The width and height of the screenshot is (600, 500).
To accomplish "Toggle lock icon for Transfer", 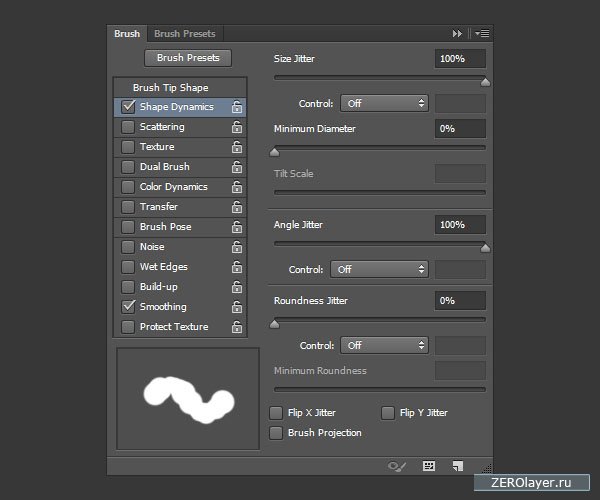I will click(237, 207).
